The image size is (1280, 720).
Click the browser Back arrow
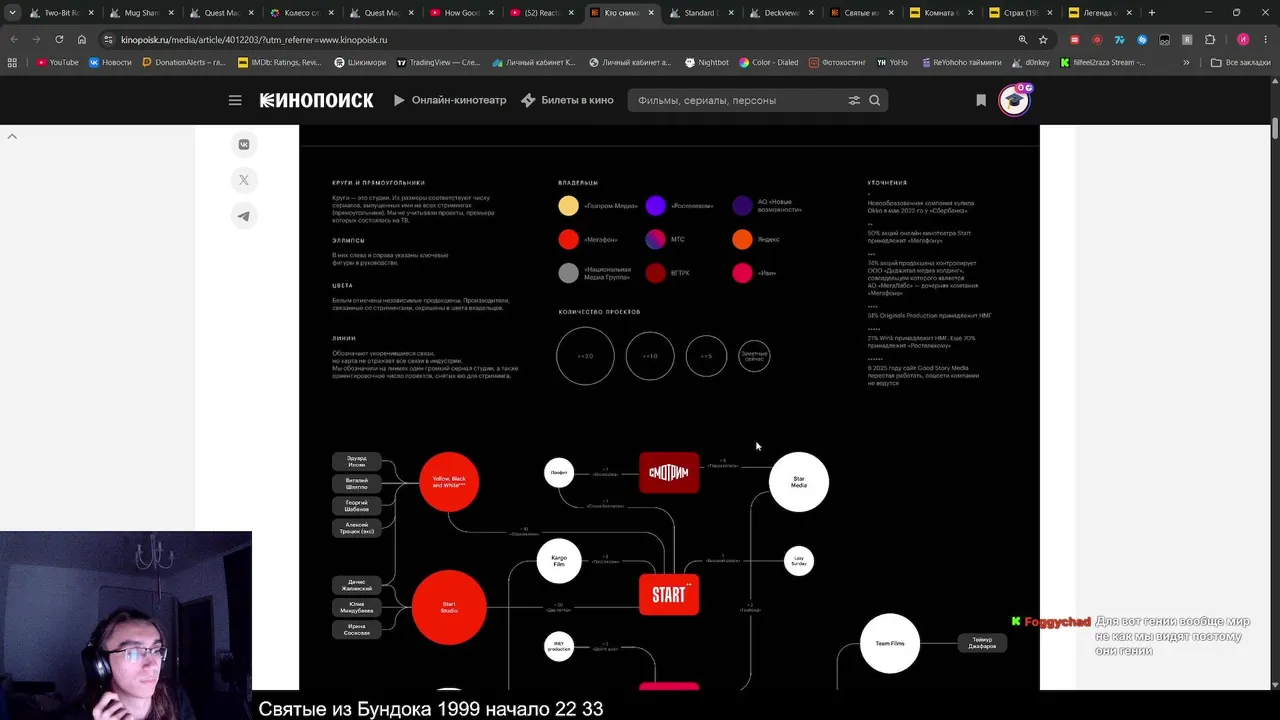pos(14,39)
